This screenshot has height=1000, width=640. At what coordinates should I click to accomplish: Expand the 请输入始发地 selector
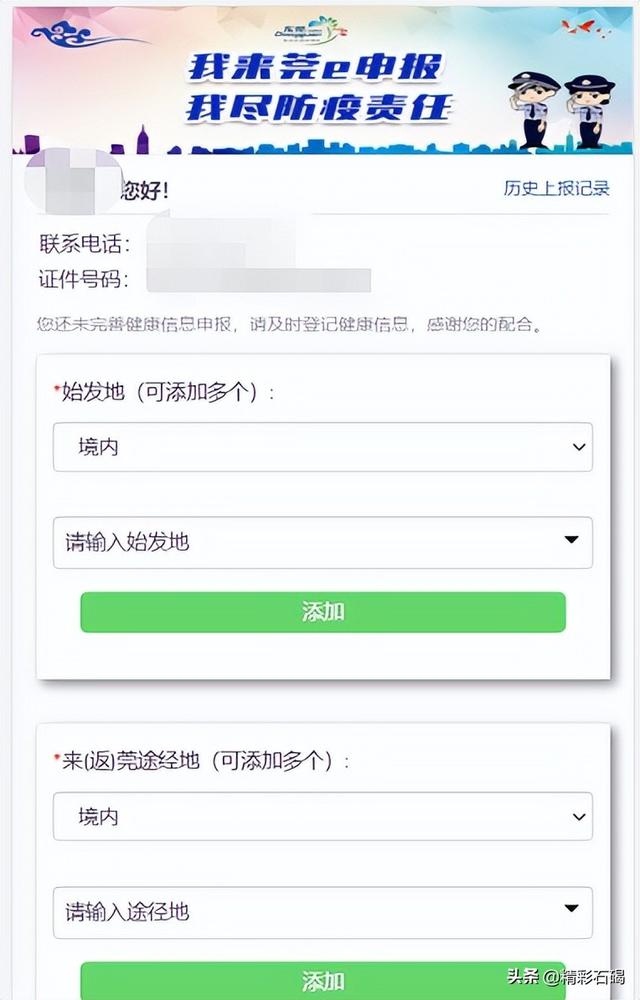[x=320, y=542]
